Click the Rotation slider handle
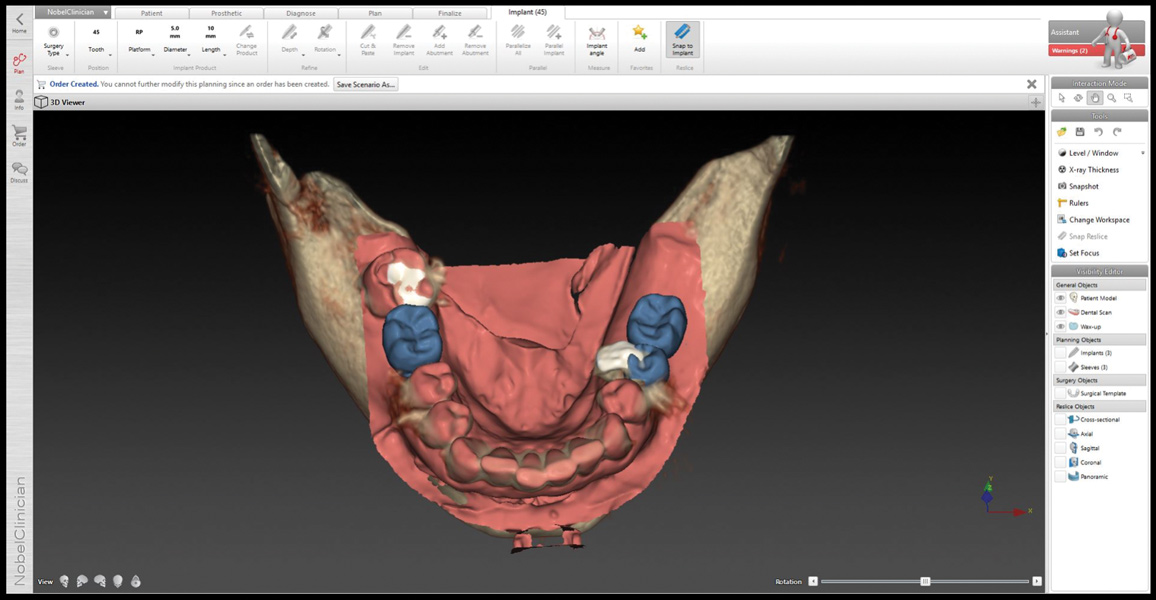The height and width of the screenshot is (600, 1156). pos(925,581)
